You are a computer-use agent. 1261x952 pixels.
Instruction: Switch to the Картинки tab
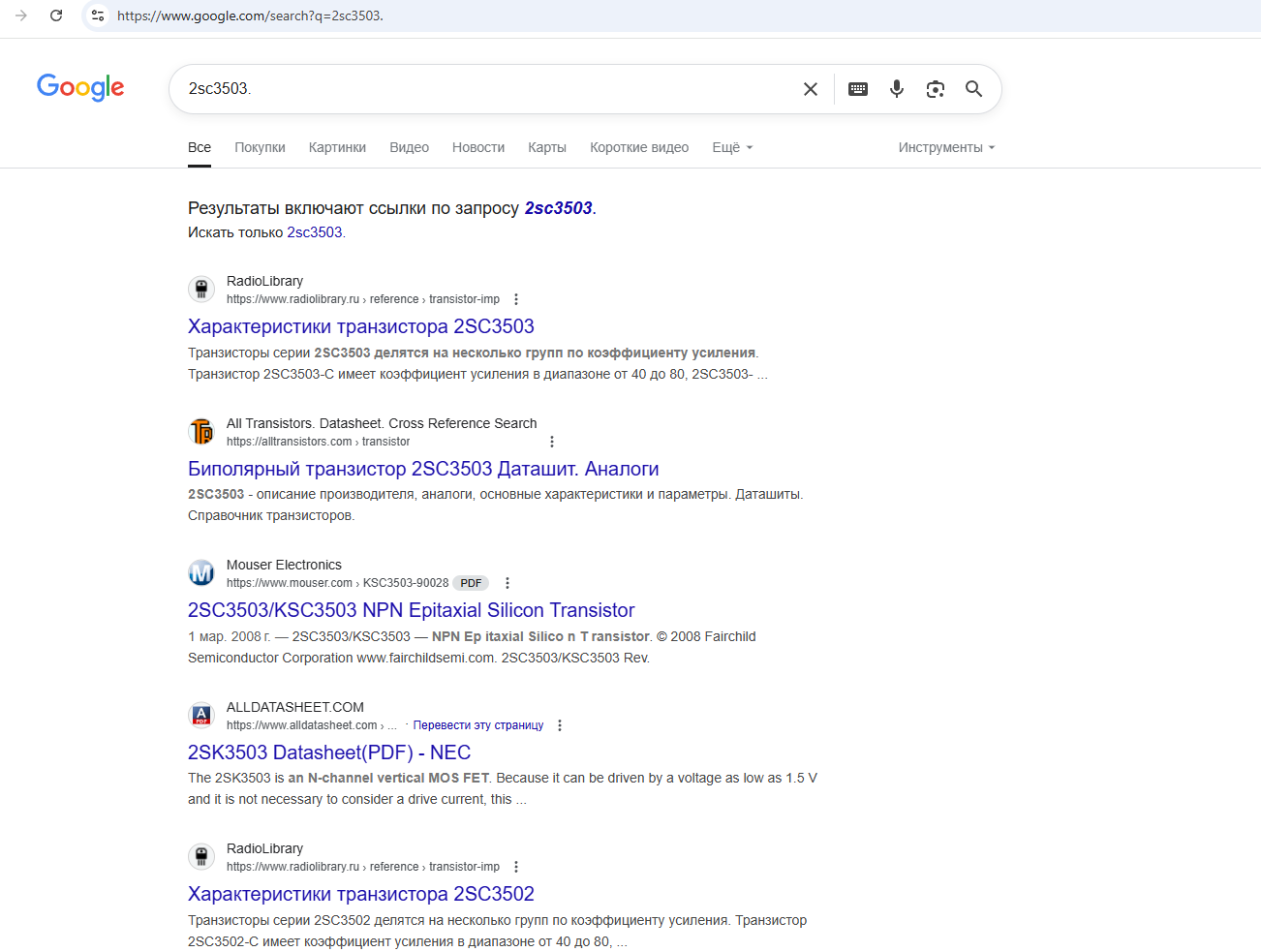337,147
